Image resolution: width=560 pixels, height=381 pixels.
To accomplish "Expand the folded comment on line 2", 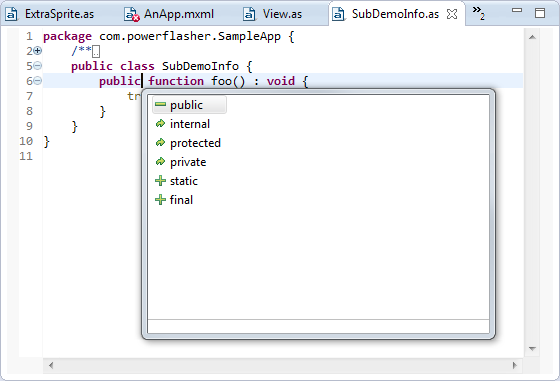I will pyautogui.click(x=38, y=51).
